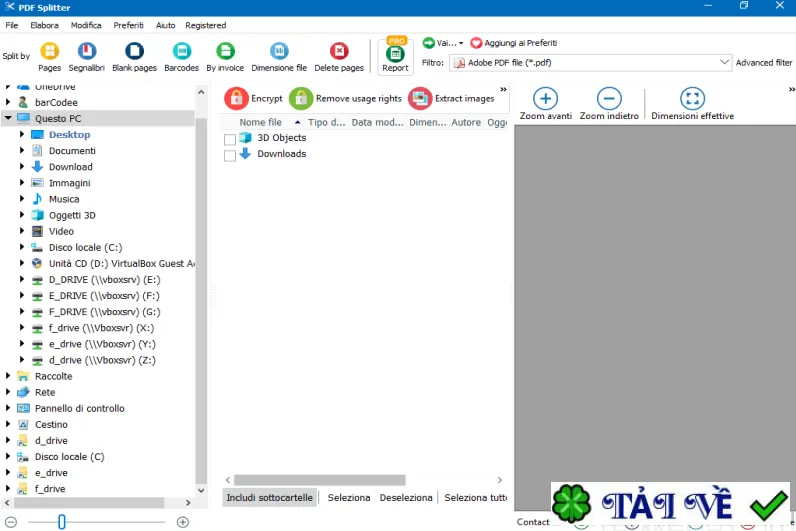The width and height of the screenshot is (796, 531).
Task: Check the 3D Objects folder checkbox
Action: (230, 139)
